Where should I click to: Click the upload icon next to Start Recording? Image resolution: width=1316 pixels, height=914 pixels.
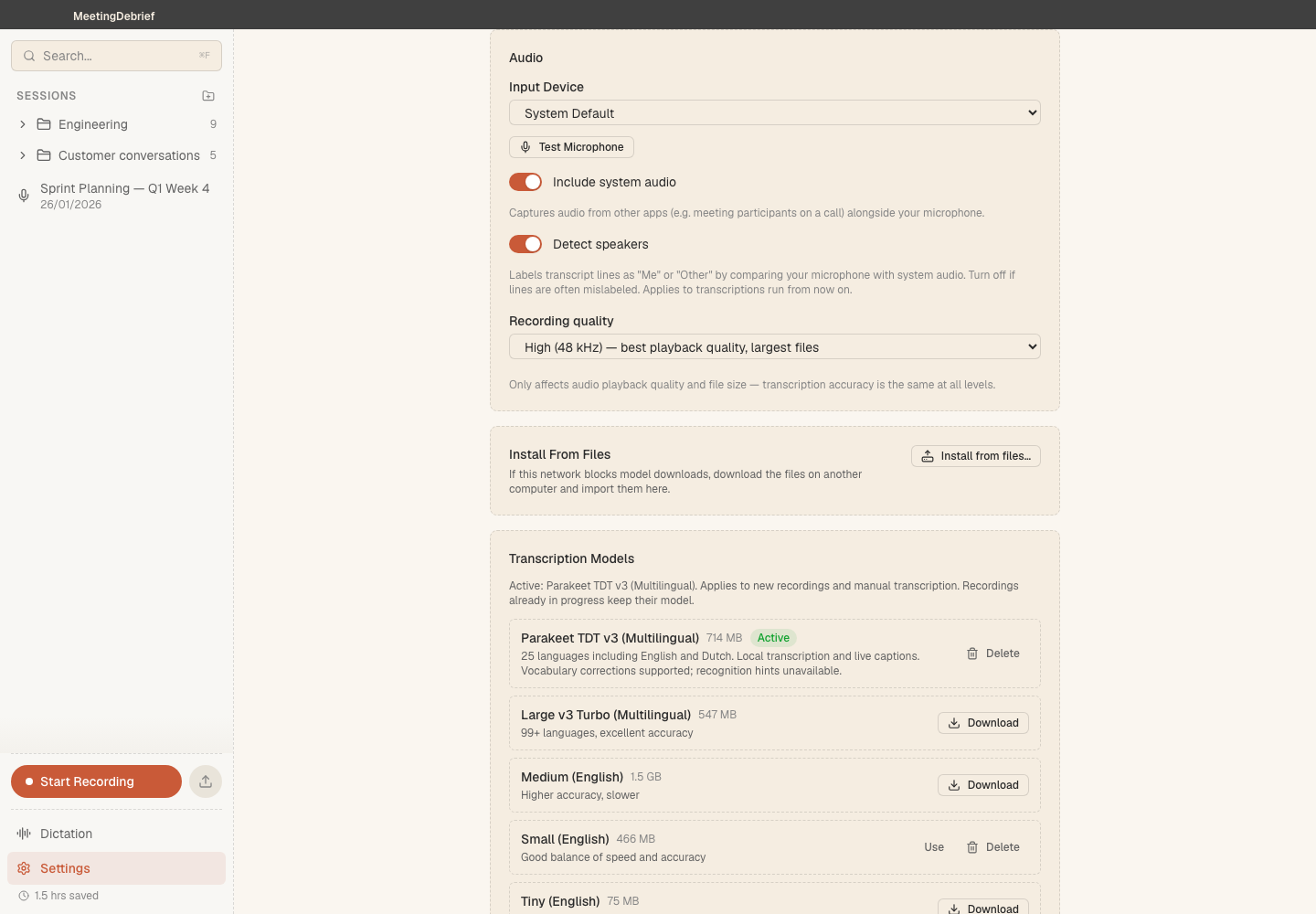point(206,781)
